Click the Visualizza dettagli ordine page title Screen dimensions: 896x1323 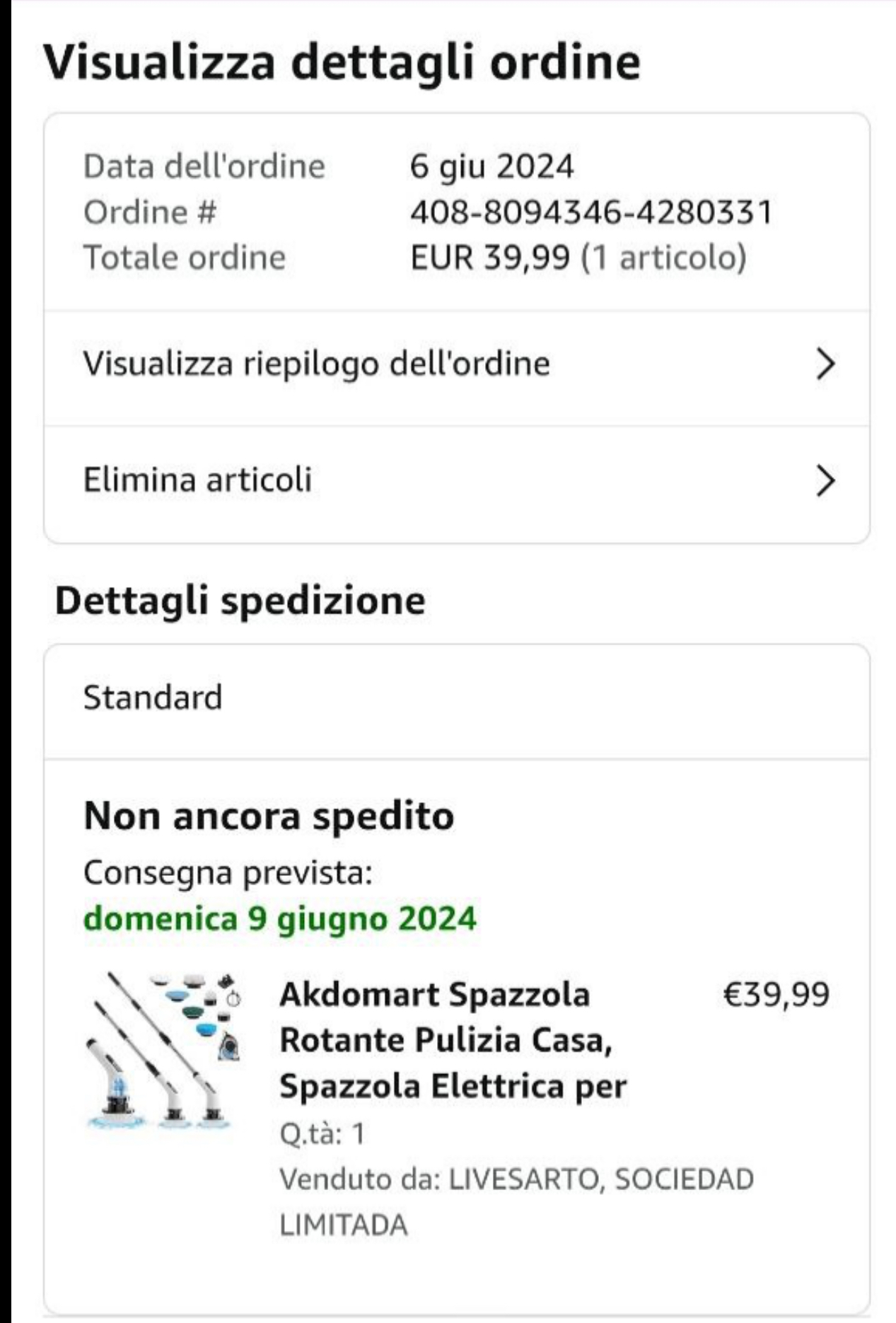[x=342, y=62]
